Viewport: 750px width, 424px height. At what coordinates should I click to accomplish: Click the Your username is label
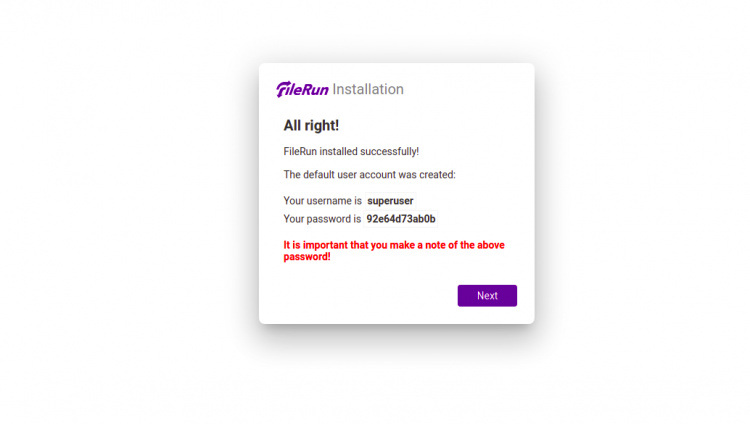322,201
